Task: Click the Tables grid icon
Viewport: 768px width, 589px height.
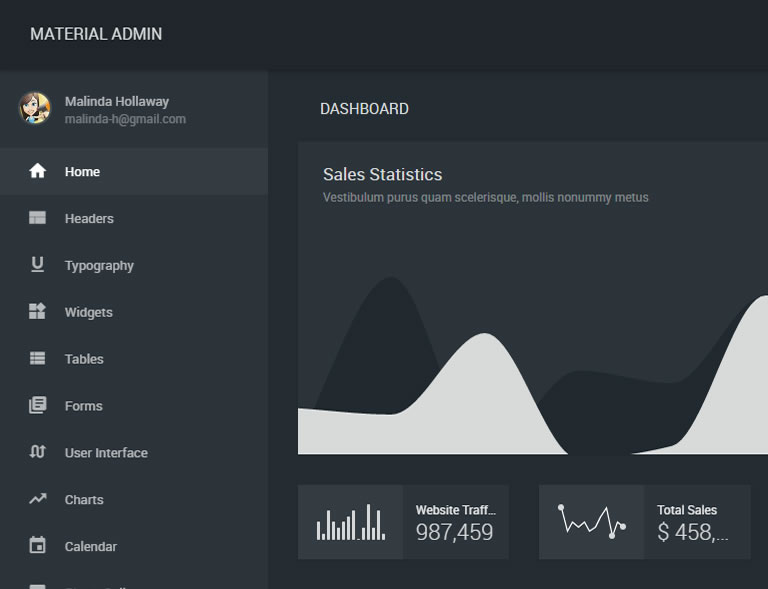Action: 38,359
